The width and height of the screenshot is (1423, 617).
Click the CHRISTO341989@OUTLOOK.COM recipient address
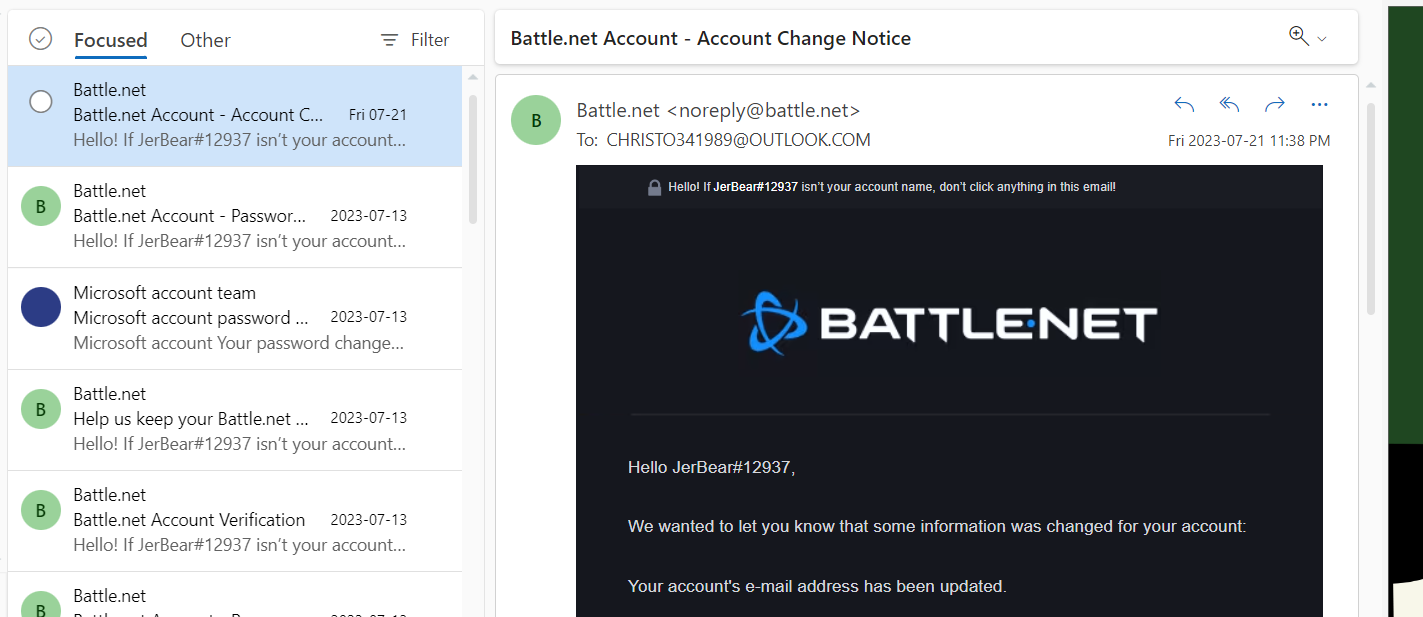tap(738, 140)
